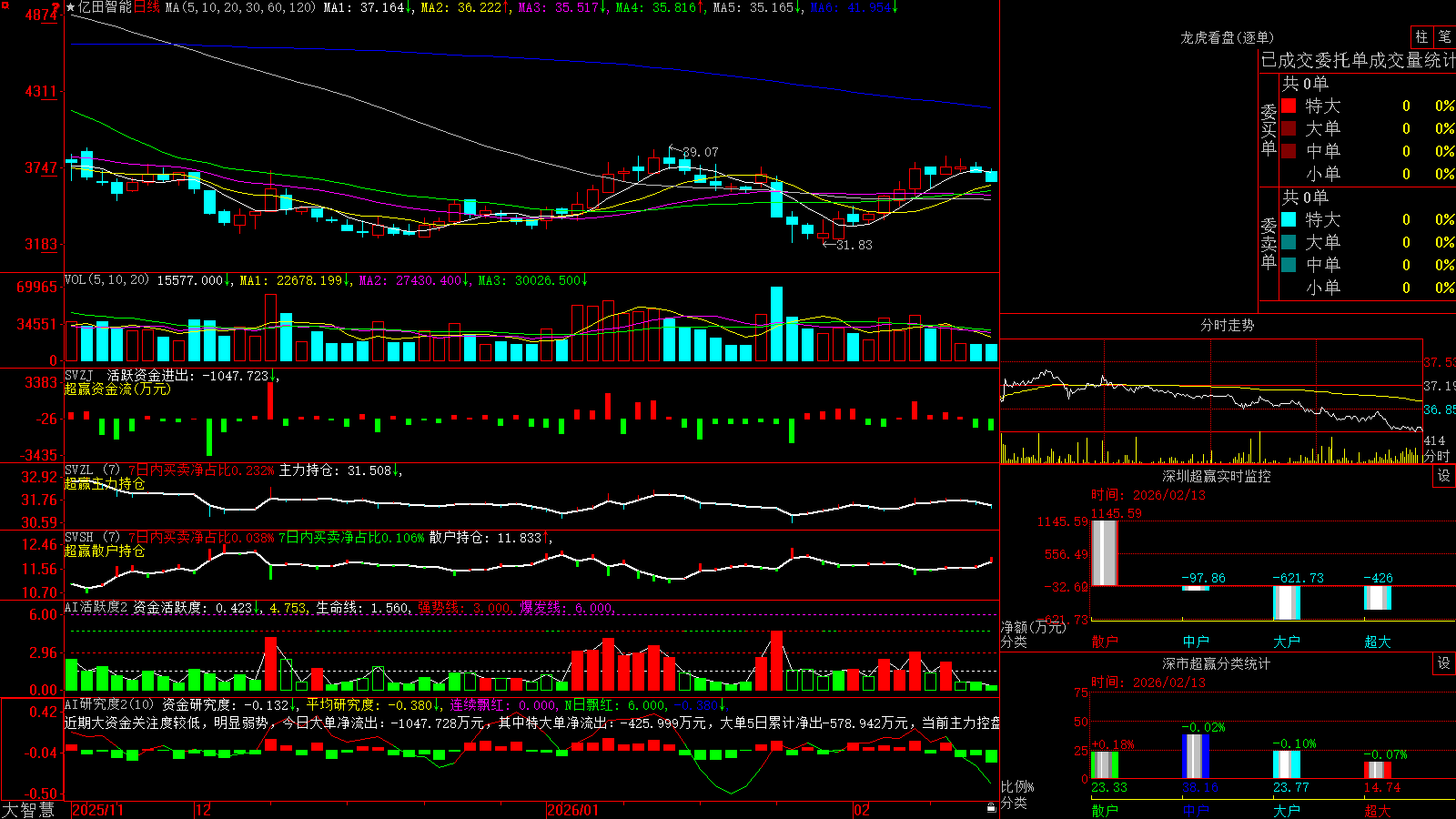This screenshot has height=819, width=1456.
Task: Click the 31.83 low price marker
Action: [x=854, y=245]
